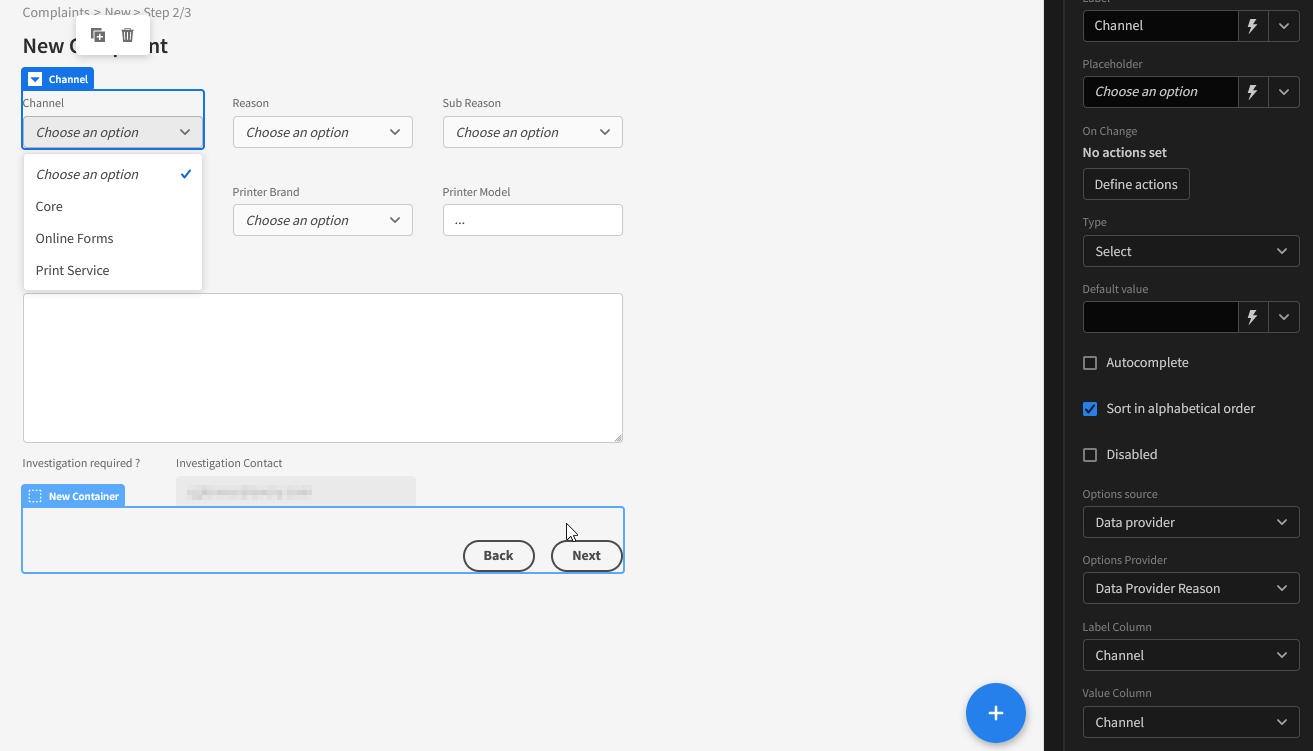This screenshot has width=1313, height=751.
Task: Click Define actions under On Change
Action: [1135, 184]
